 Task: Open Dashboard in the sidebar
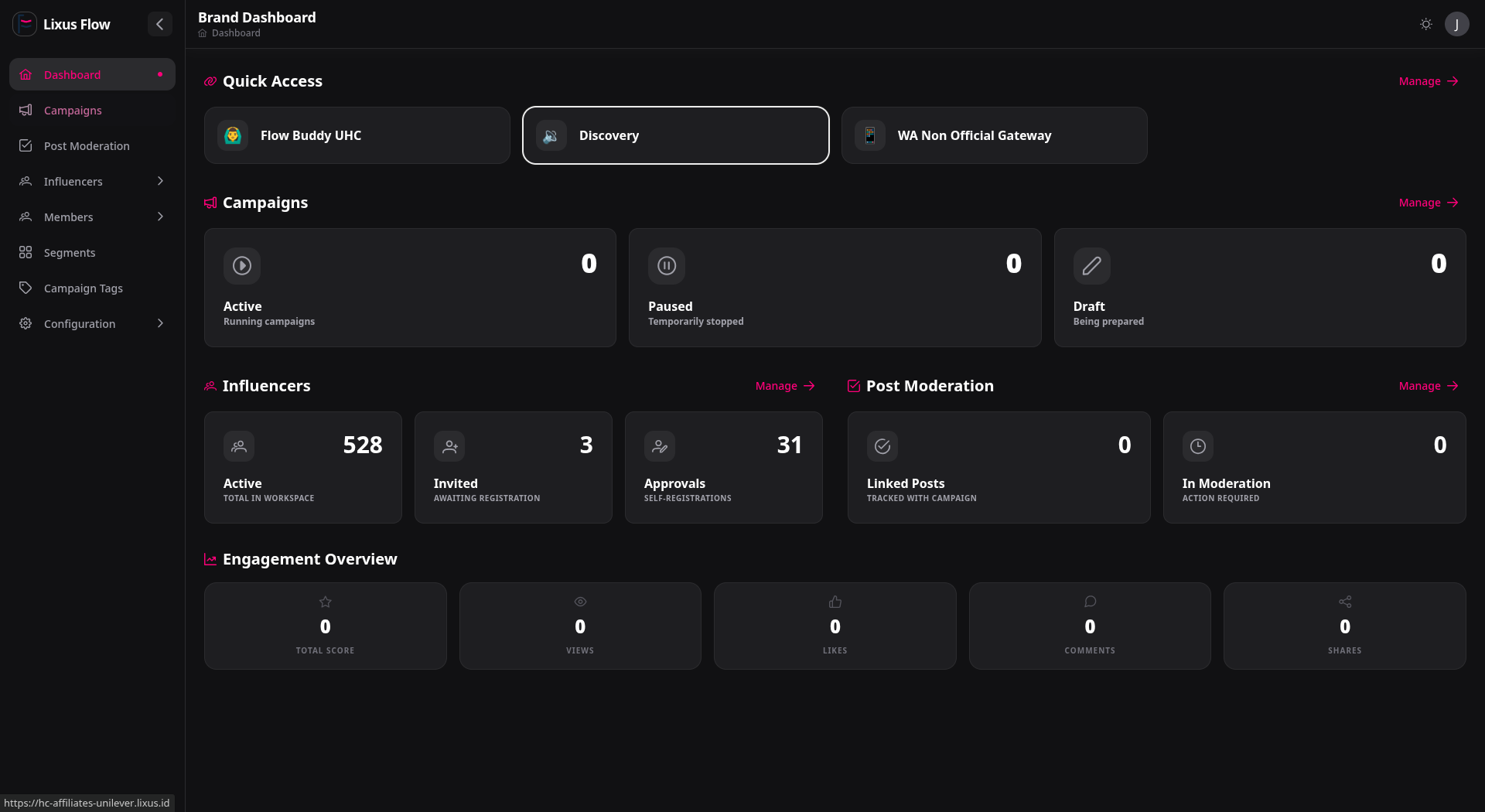[x=92, y=74]
